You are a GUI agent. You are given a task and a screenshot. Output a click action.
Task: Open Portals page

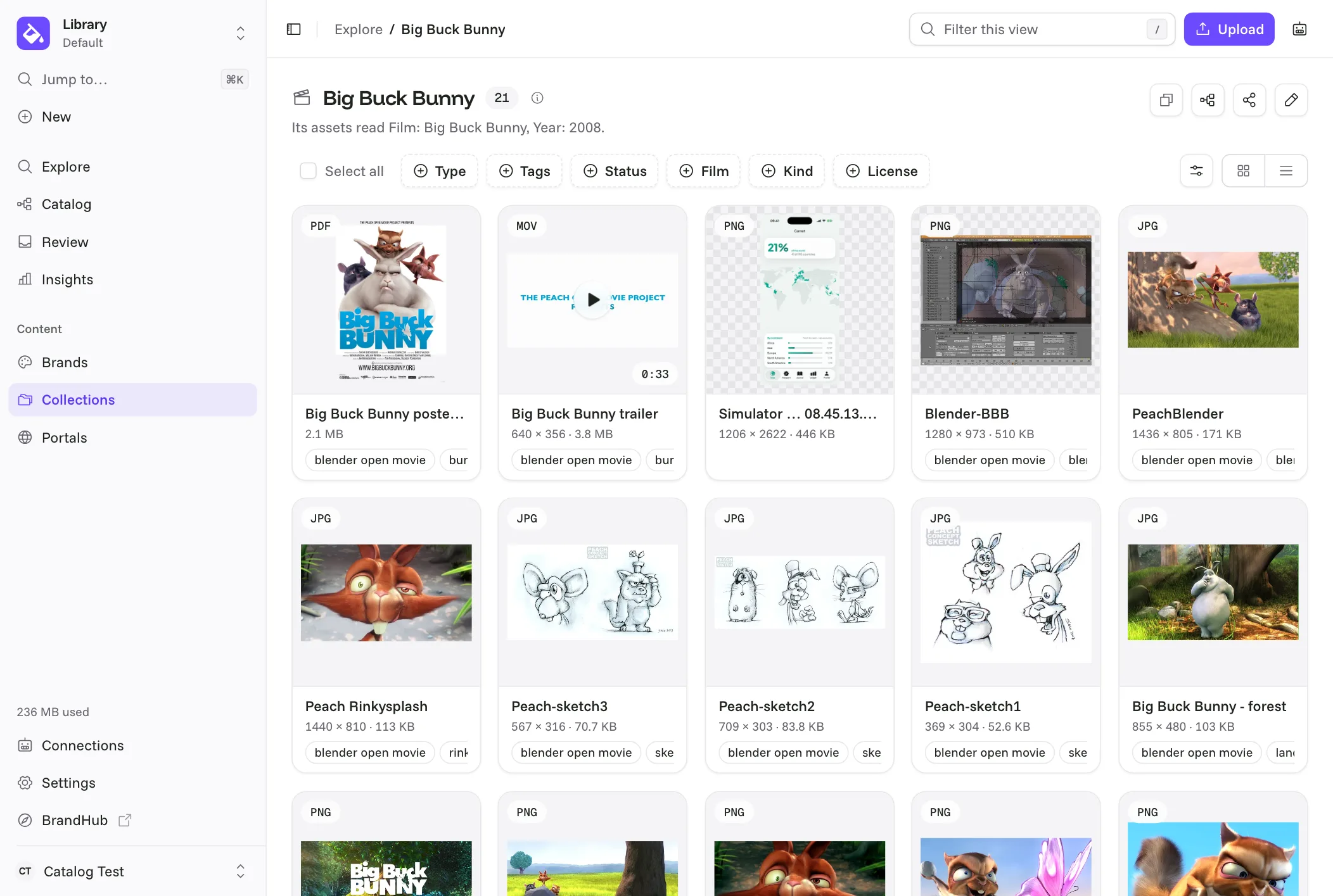pyautogui.click(x=133, y=438)
